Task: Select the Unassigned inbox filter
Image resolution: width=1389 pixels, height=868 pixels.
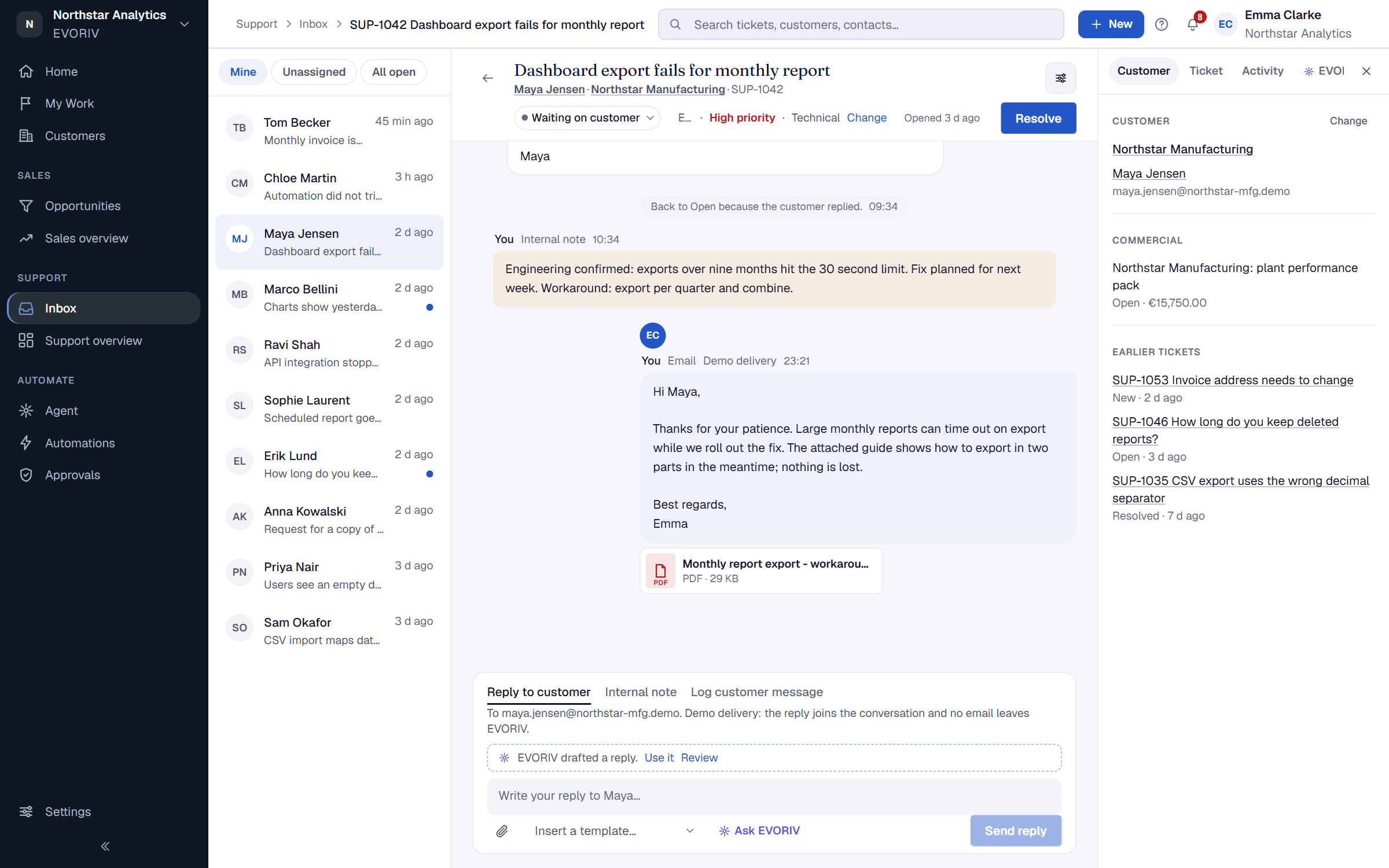Action: click(314, 72)
